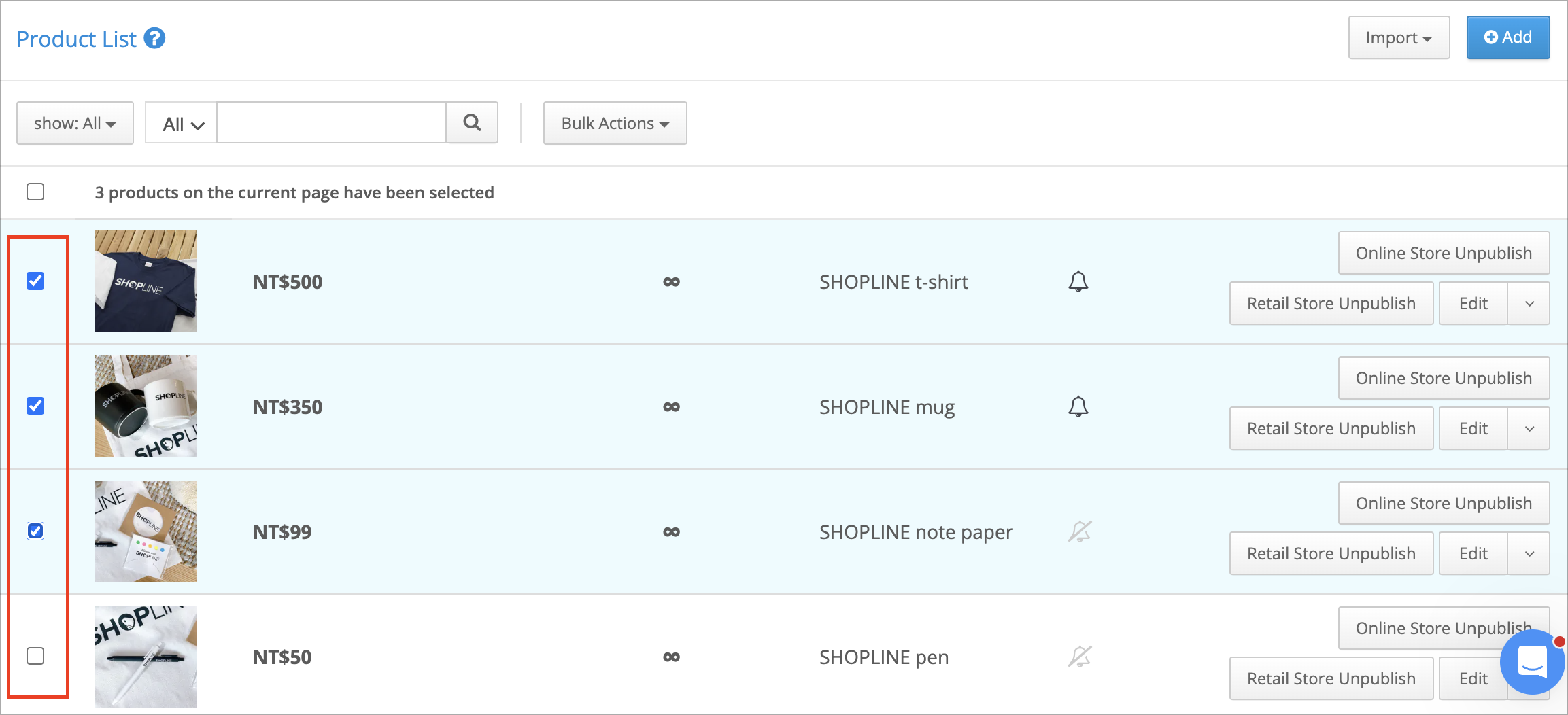Image resolution: width=1568 pixels, height=715 pixels.
Task: Click Edit for SHOPLINE pen
Action: tap(1472, 678)
